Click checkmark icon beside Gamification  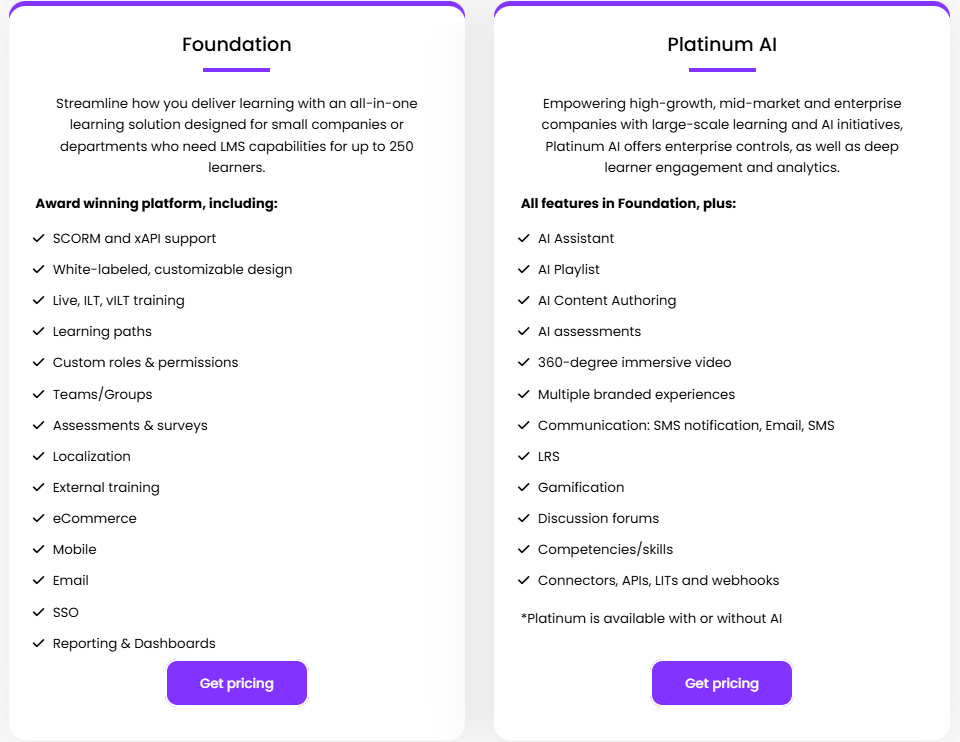pyautogui.click(x=524, y=488)
